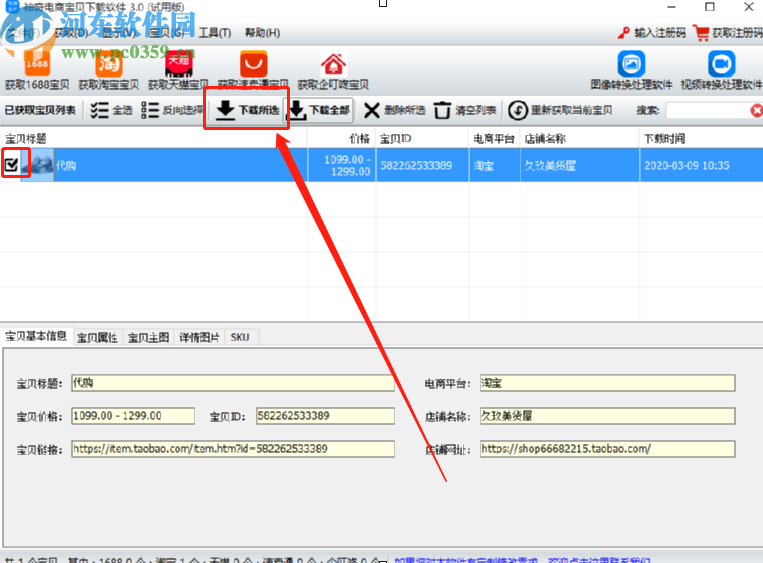763x563 pixels.
Task: Click the 获取叮咚宝贝 house icon
Action: pos(333,65)
